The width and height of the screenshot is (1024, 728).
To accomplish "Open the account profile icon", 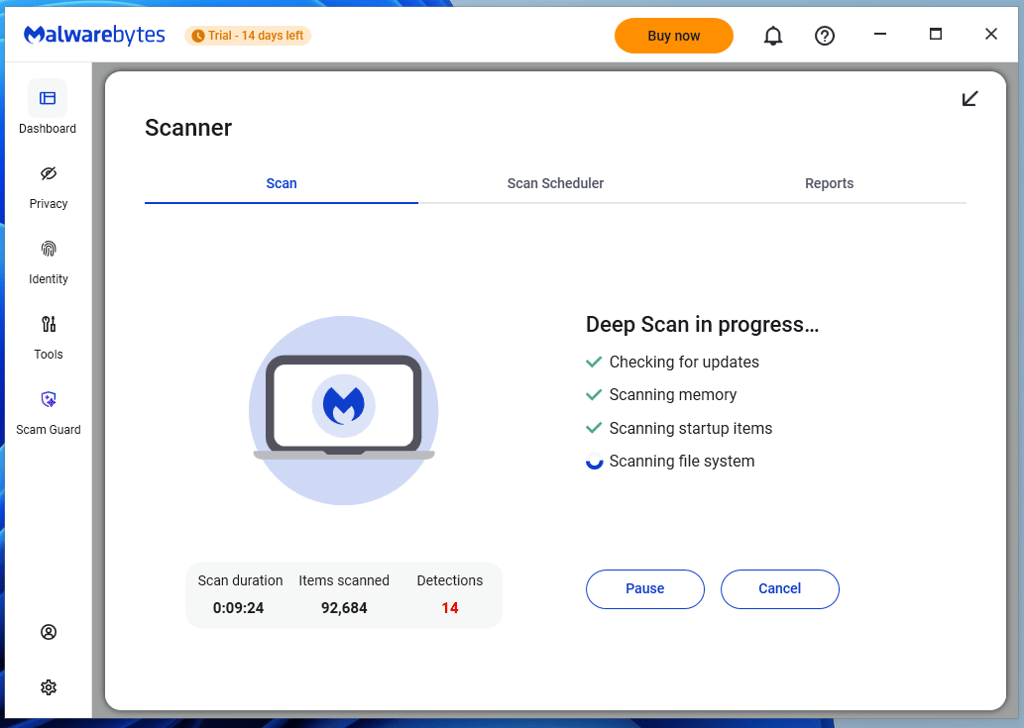I will (x=48, y=632).
